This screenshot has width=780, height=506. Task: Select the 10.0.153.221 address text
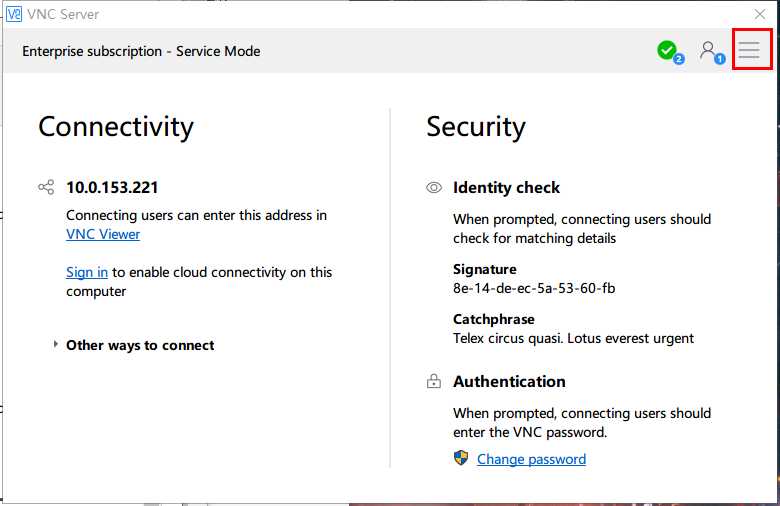pos(112,188)
